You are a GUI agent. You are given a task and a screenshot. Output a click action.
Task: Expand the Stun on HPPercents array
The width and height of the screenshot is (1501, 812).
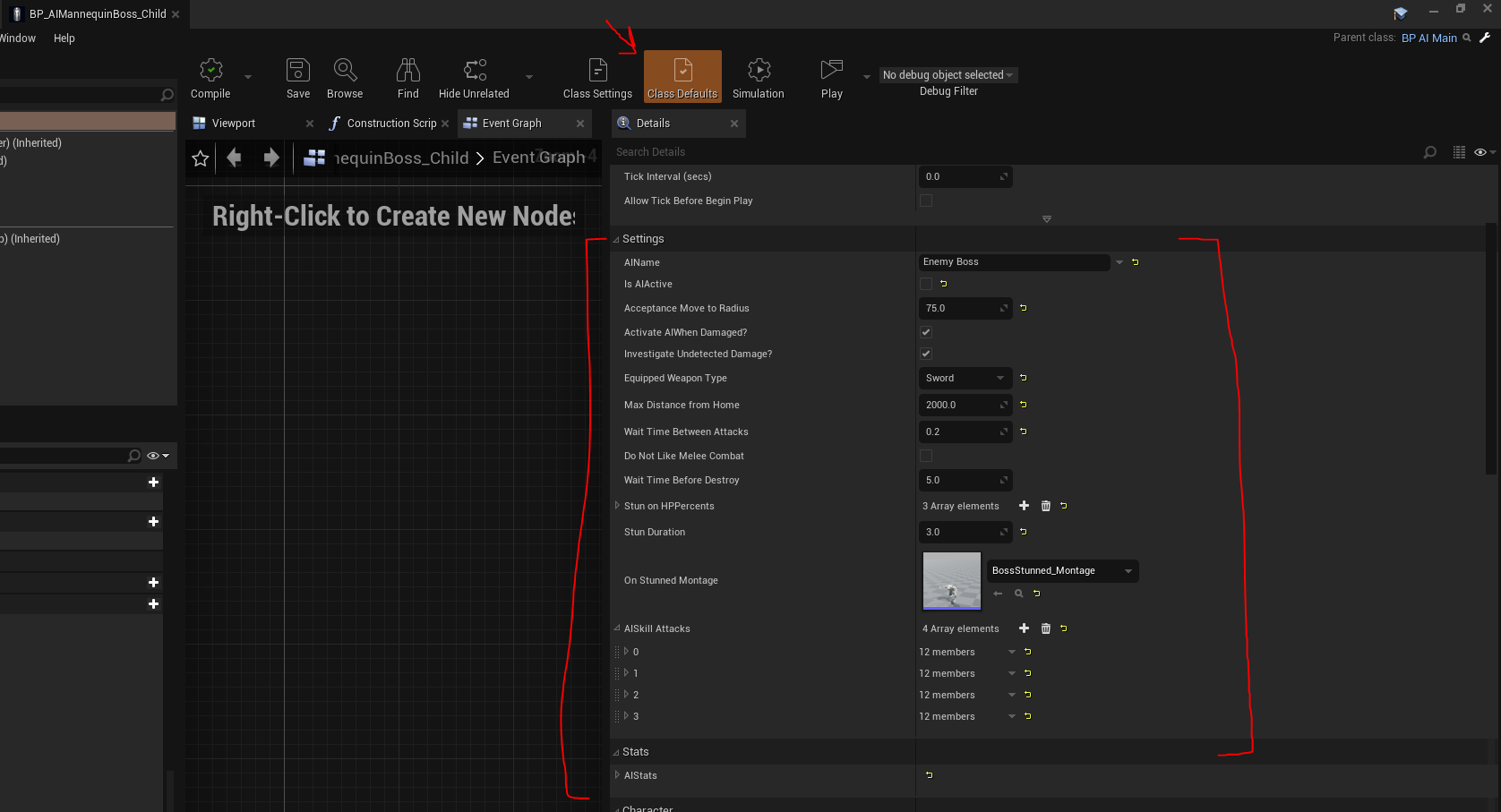pyautogui.click(x=617, y=506)
